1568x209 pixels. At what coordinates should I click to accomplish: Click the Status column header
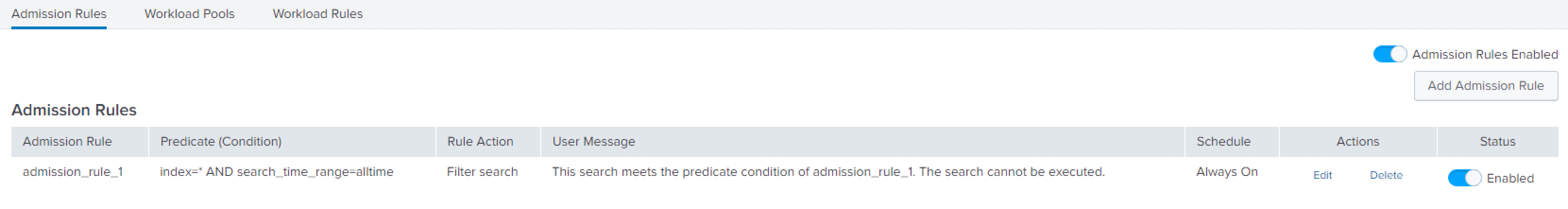pyautogui.click(x=1497, y=141)
